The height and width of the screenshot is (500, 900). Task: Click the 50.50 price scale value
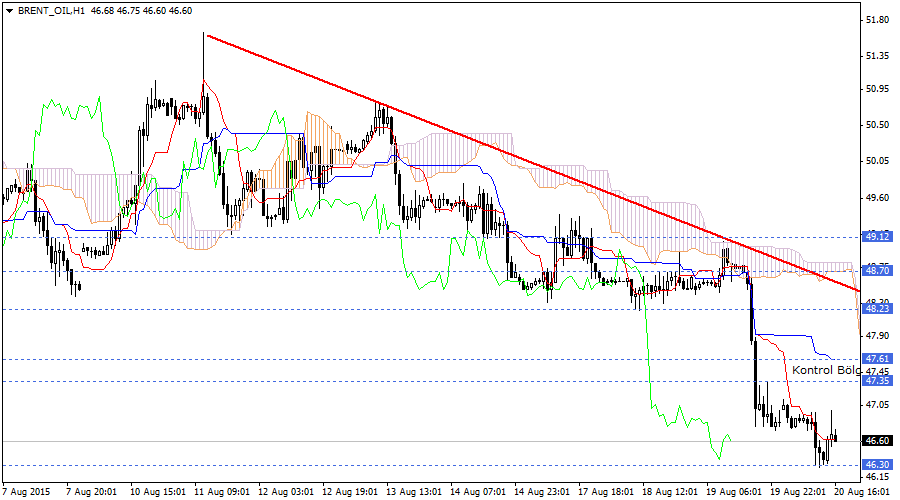(x=877, y=125)
